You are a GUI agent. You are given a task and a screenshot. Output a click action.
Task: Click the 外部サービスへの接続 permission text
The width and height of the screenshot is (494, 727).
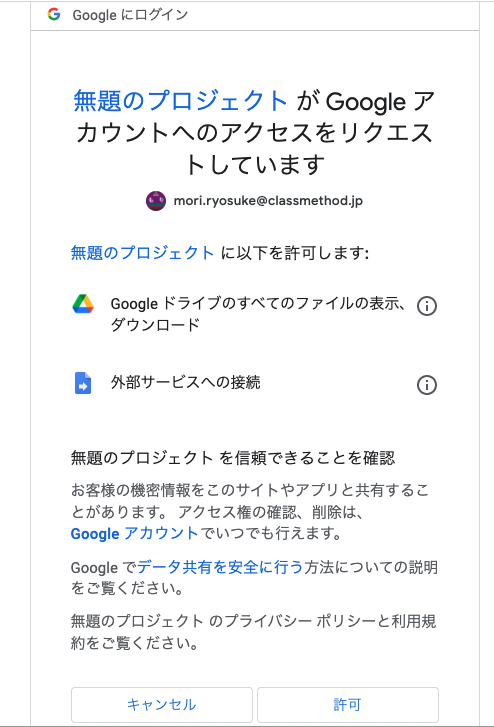point(186,383)
